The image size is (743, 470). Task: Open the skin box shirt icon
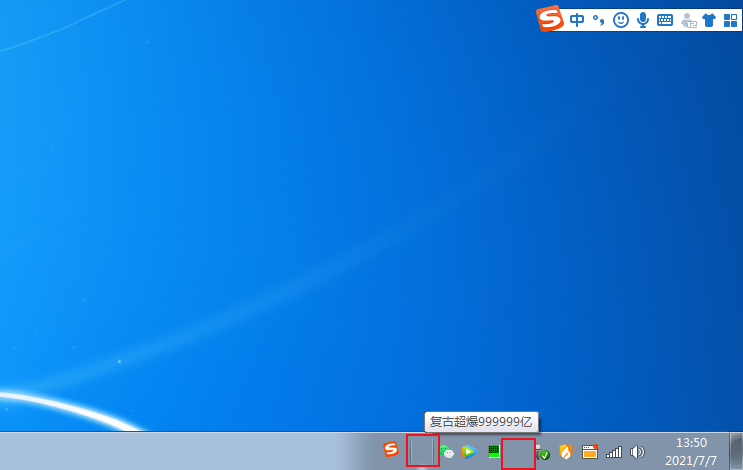click(709, 20)
